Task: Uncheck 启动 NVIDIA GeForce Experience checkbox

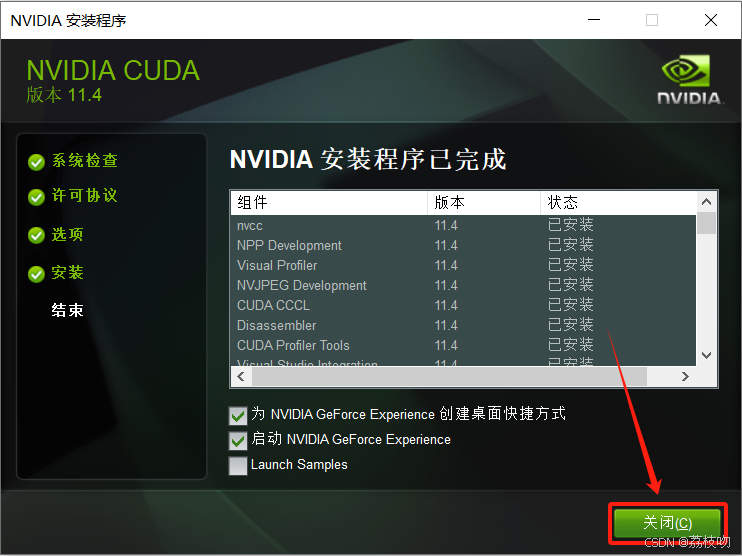Action: 238,441
